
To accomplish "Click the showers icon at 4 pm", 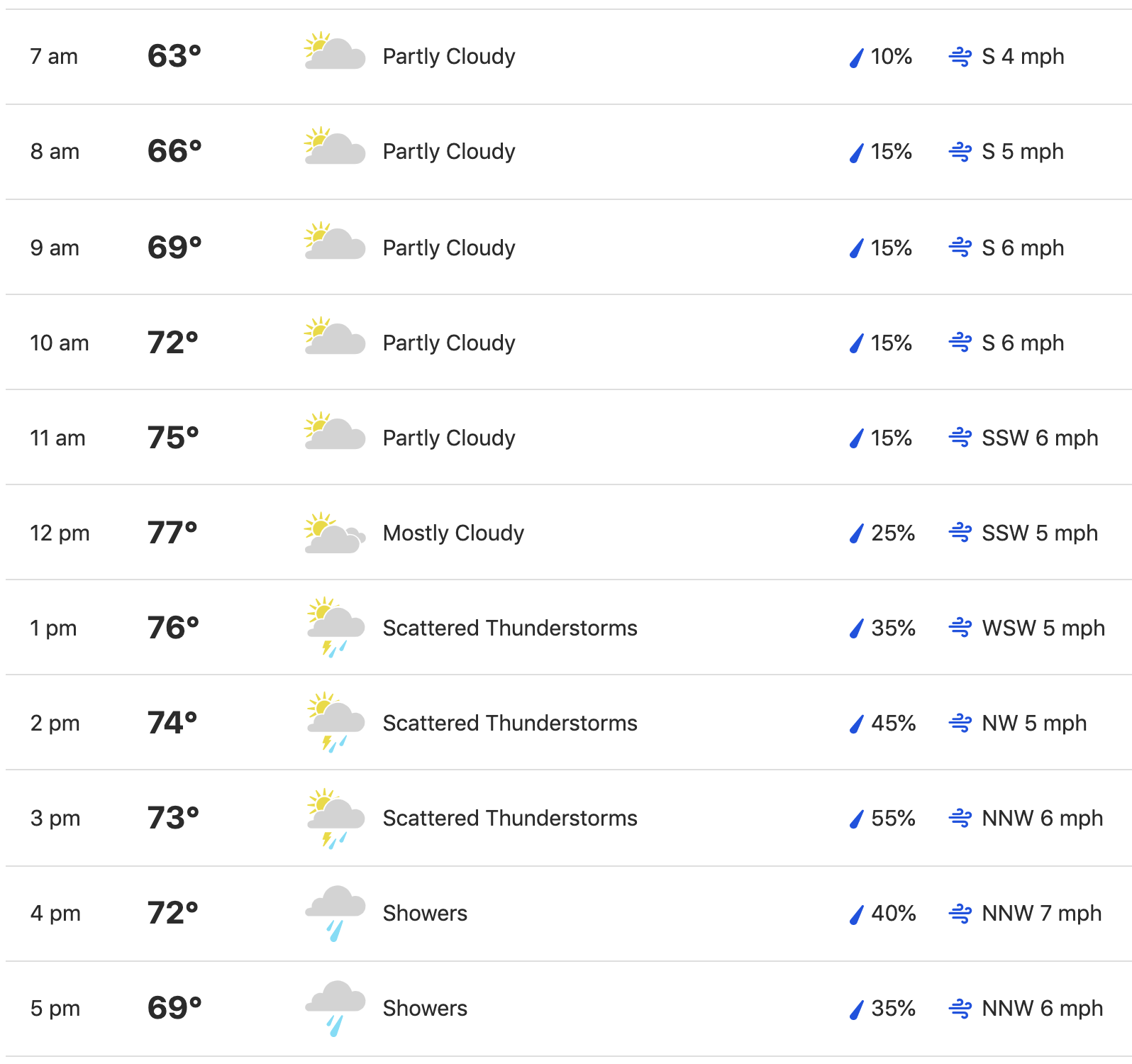I will click(335, 913).
